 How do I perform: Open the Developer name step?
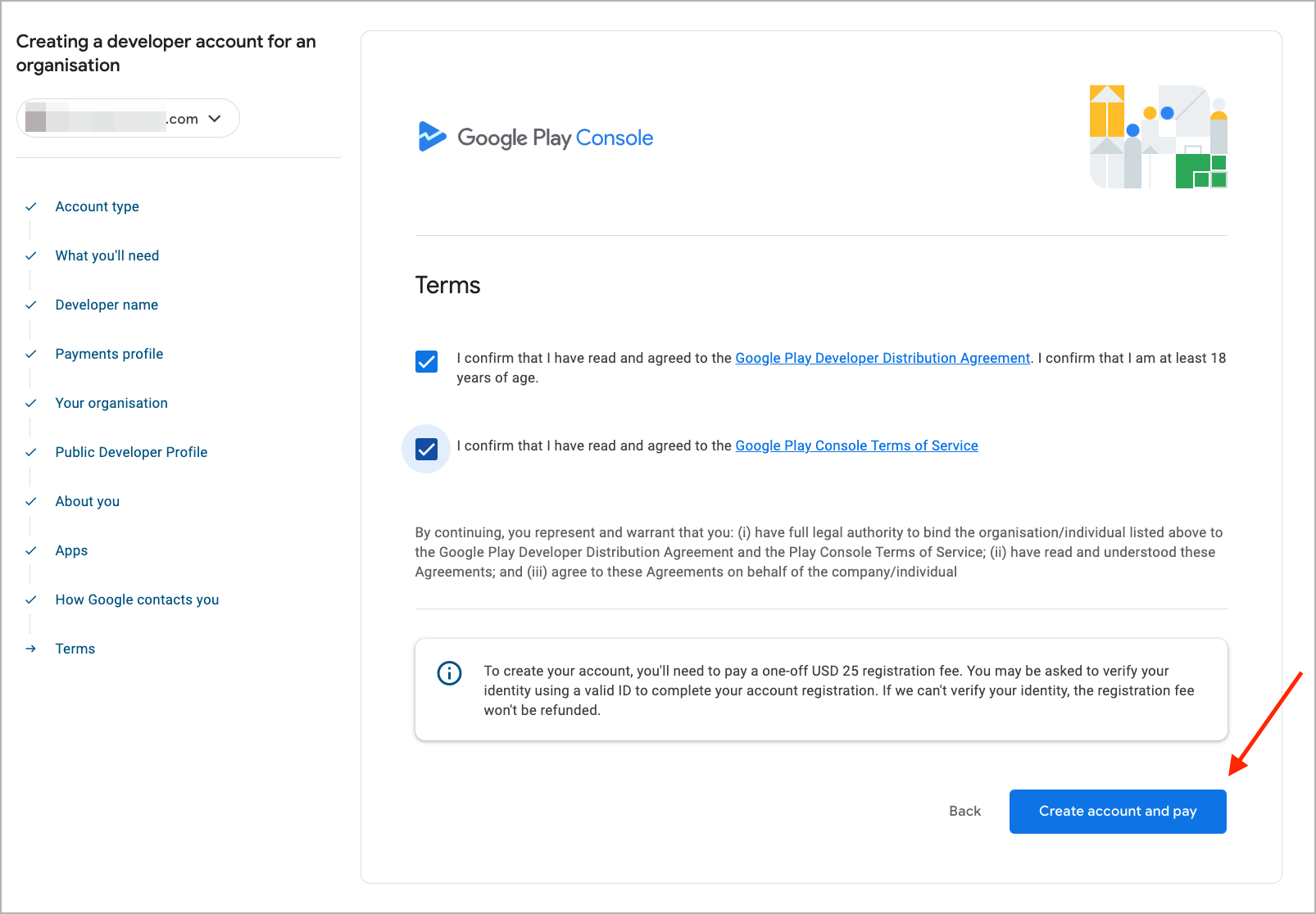click(x=107, y=305)
